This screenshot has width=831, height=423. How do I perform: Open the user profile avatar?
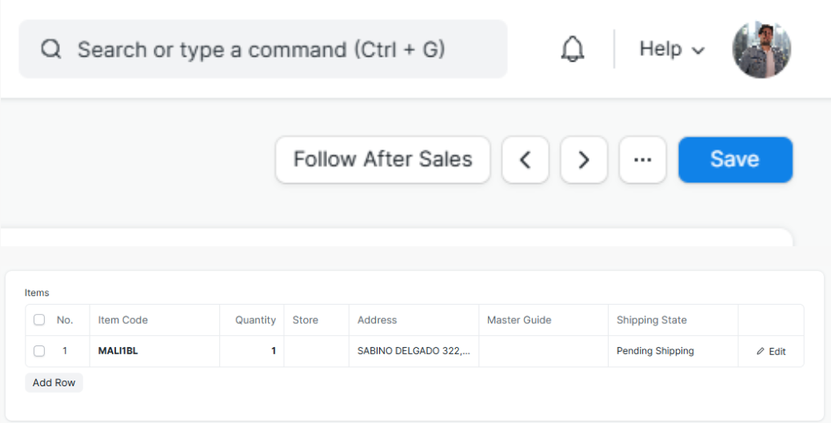[x=762, y=49]
